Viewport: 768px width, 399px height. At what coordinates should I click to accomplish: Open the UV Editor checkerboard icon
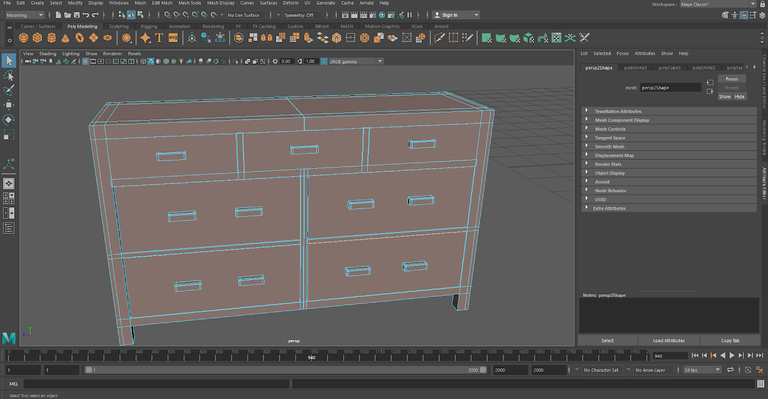[556, 38]
